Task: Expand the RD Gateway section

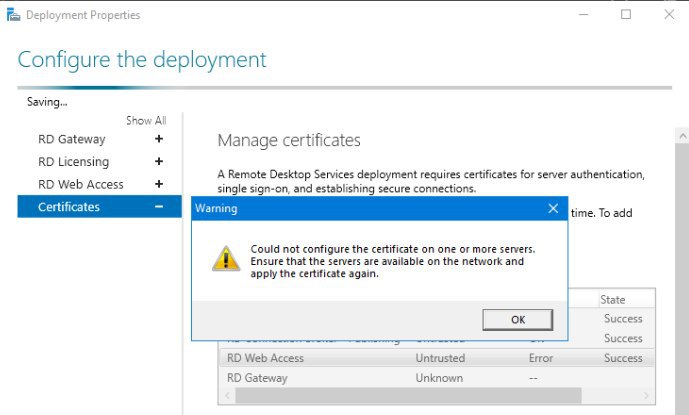Action: 159,139
